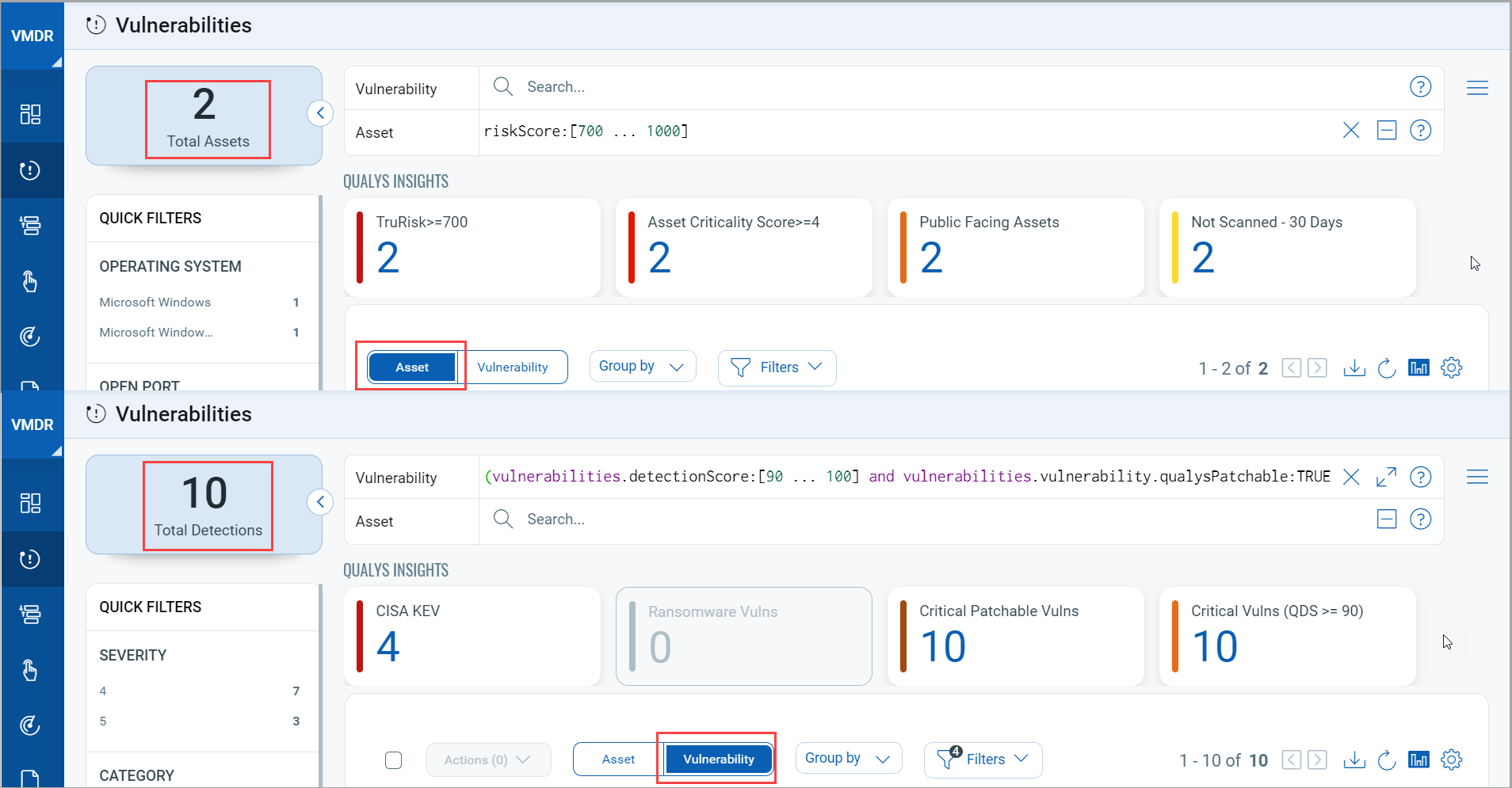Viewport: 1512px width, 788px height.
Task: Open the Group by dropdown
Action: click(642, 366)
